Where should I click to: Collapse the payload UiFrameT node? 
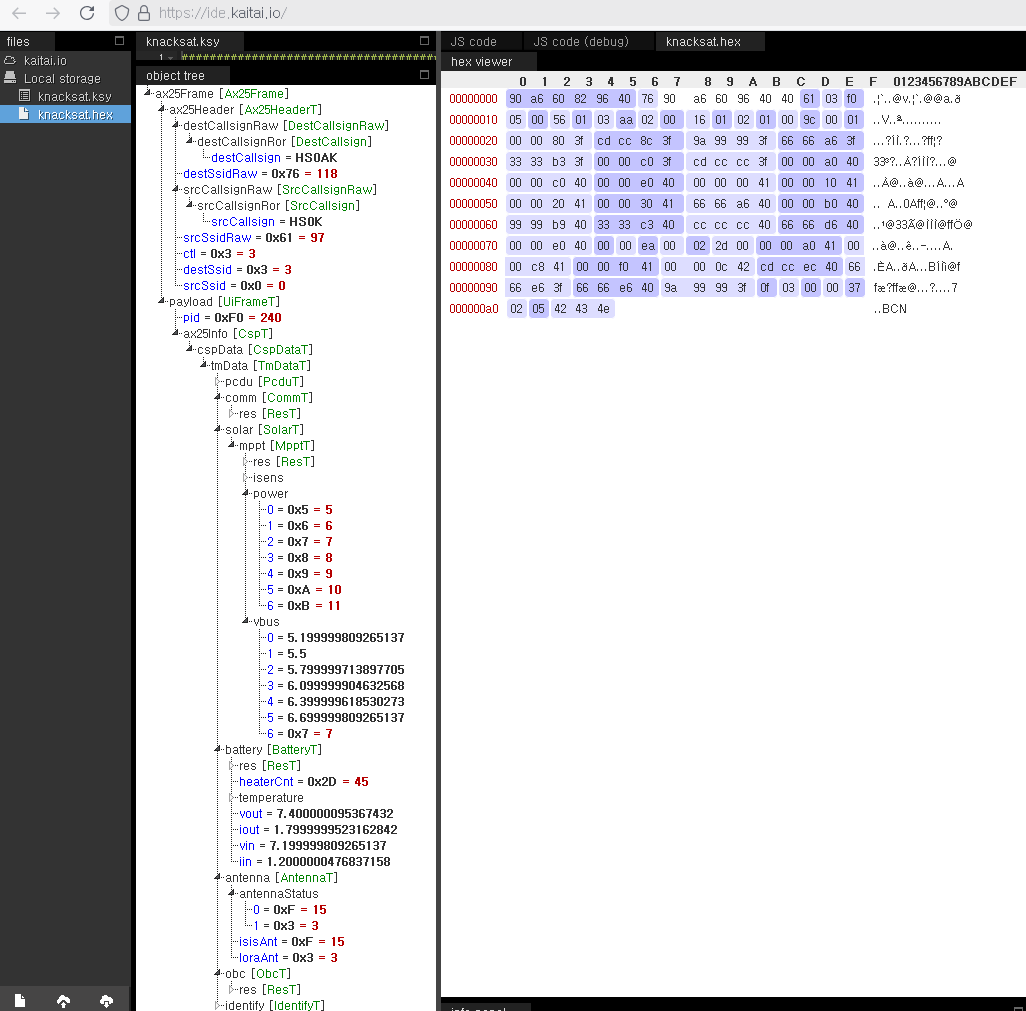(162, 301)
